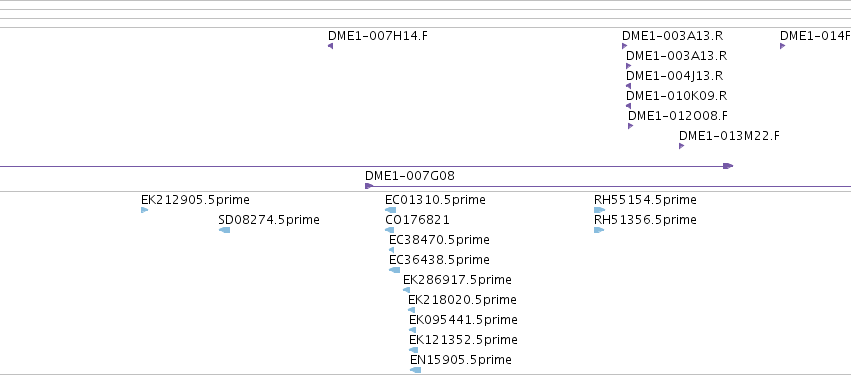This screenshot has width=851, height=375.
Task: Select the SD08274.5prime blue feature glyph
Action: (x=224, y=230)
